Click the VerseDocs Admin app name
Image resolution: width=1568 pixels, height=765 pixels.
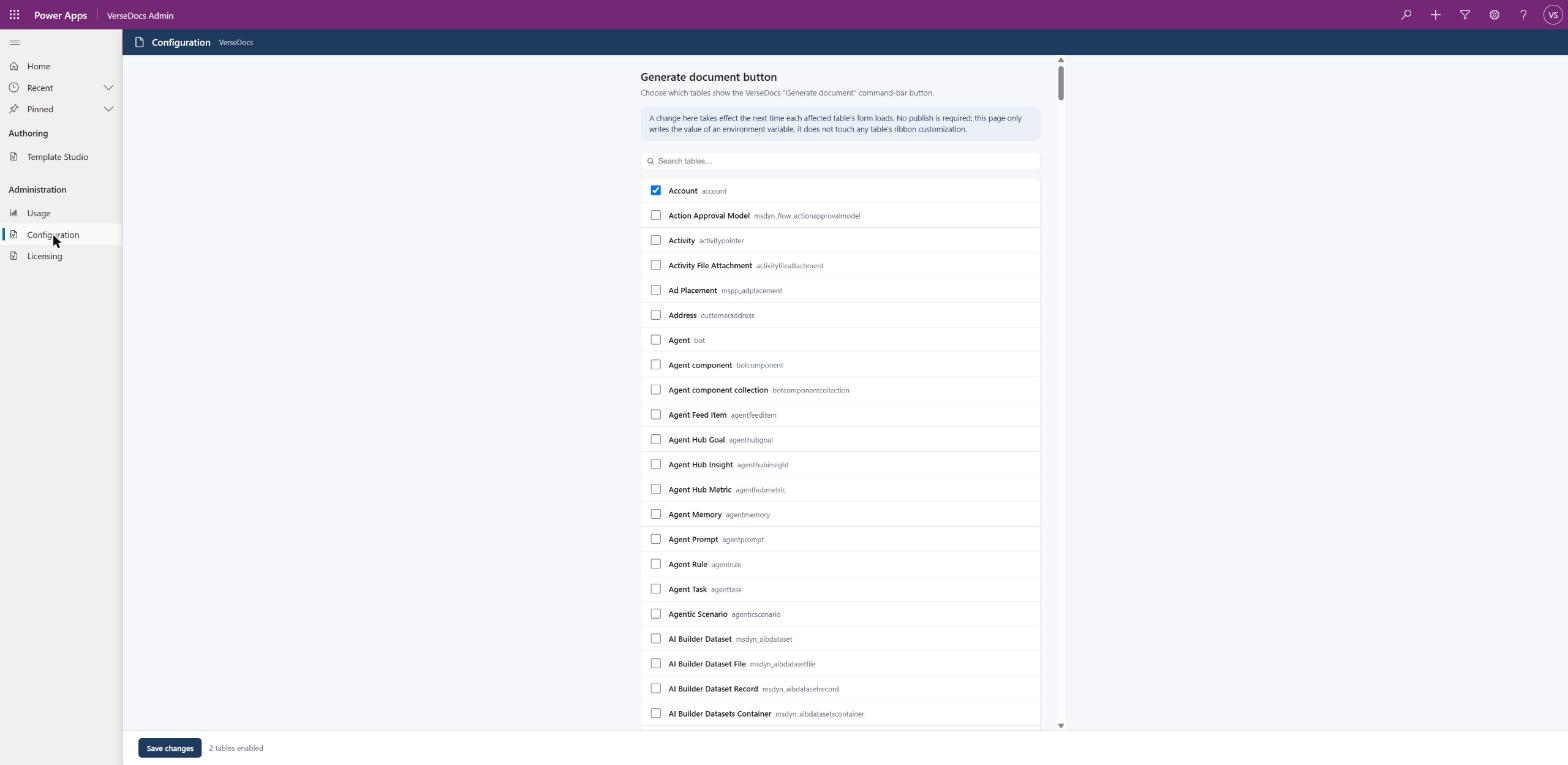[140, 15]
